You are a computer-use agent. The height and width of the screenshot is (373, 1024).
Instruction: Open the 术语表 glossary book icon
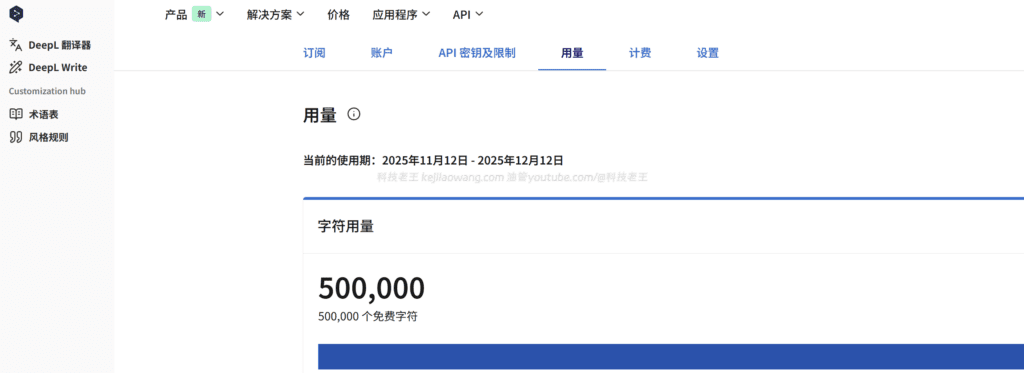[16, 114]
